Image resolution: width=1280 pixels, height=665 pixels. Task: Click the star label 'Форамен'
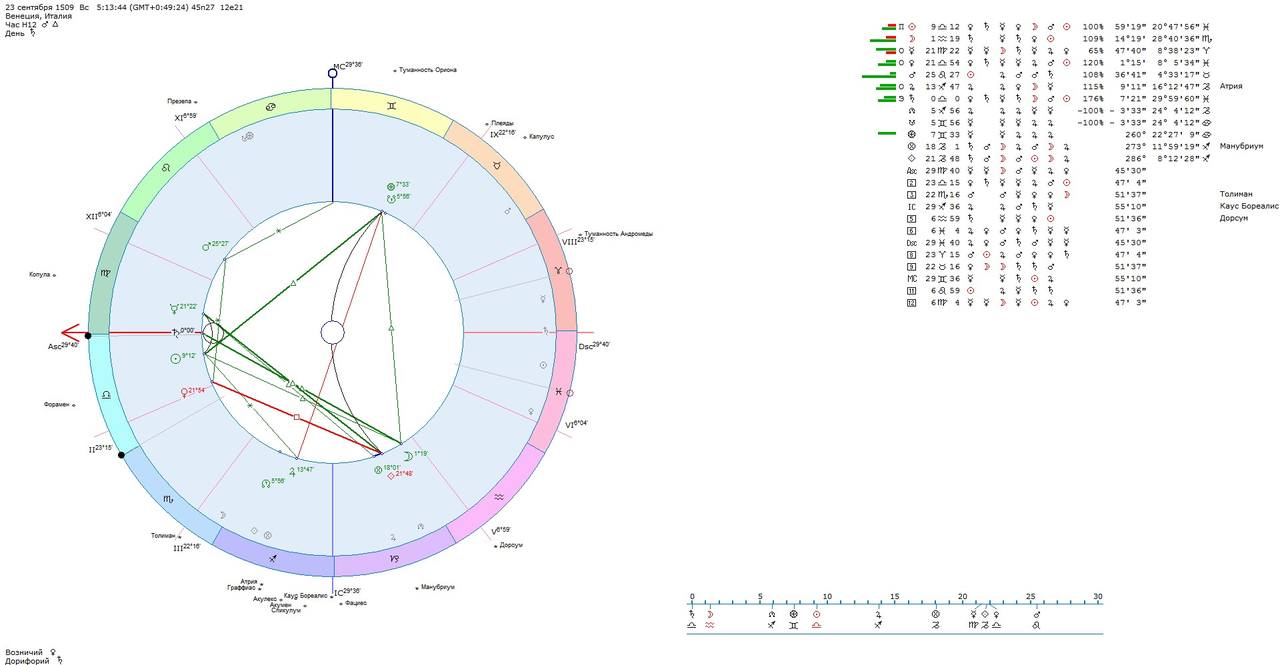(55, 404)
